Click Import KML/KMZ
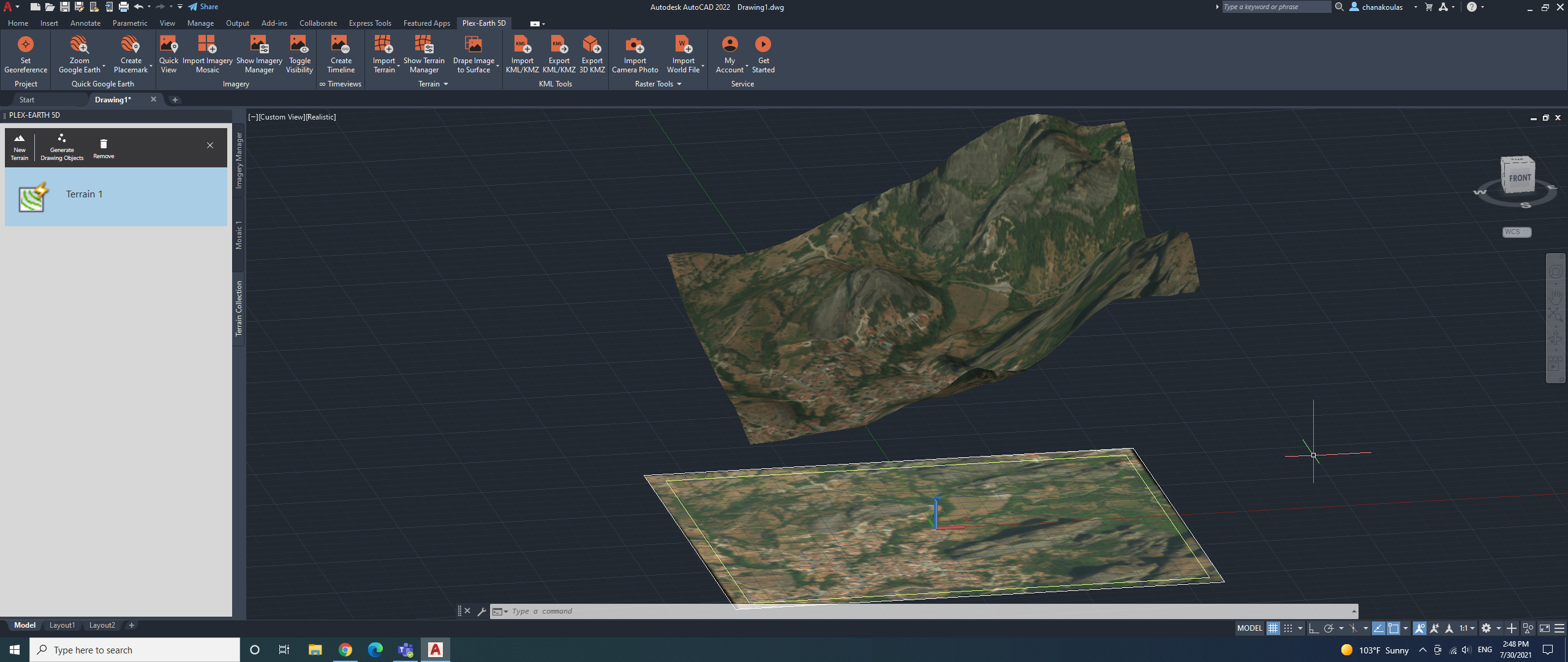 [x=522, y=55]
